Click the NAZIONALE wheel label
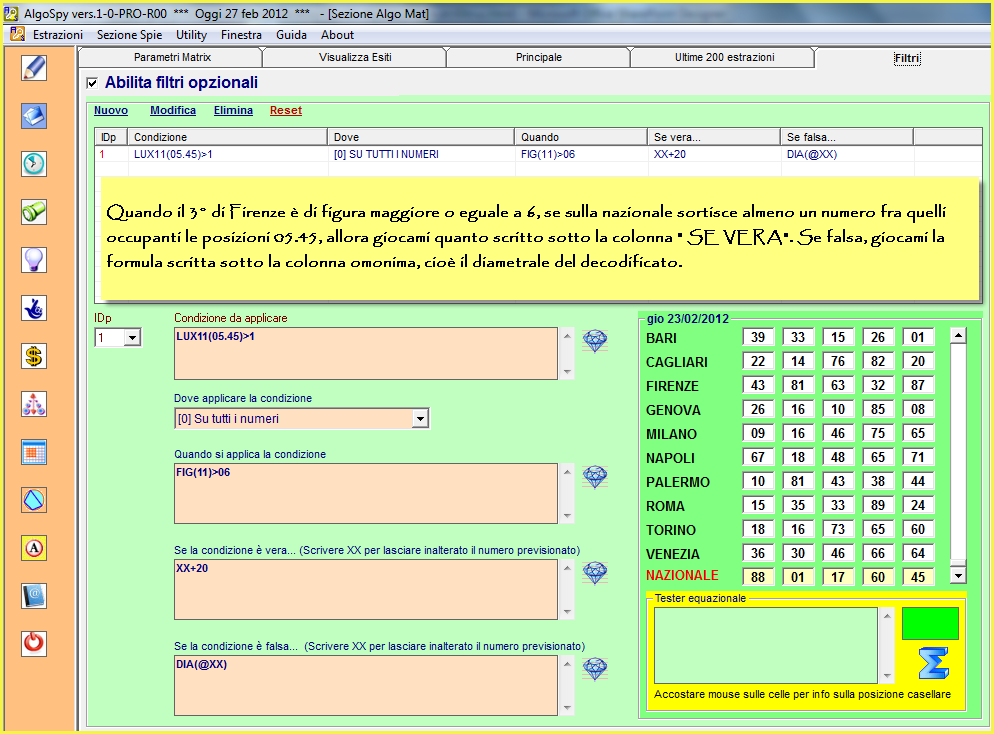The image size is (994, 734). point(682,576)
